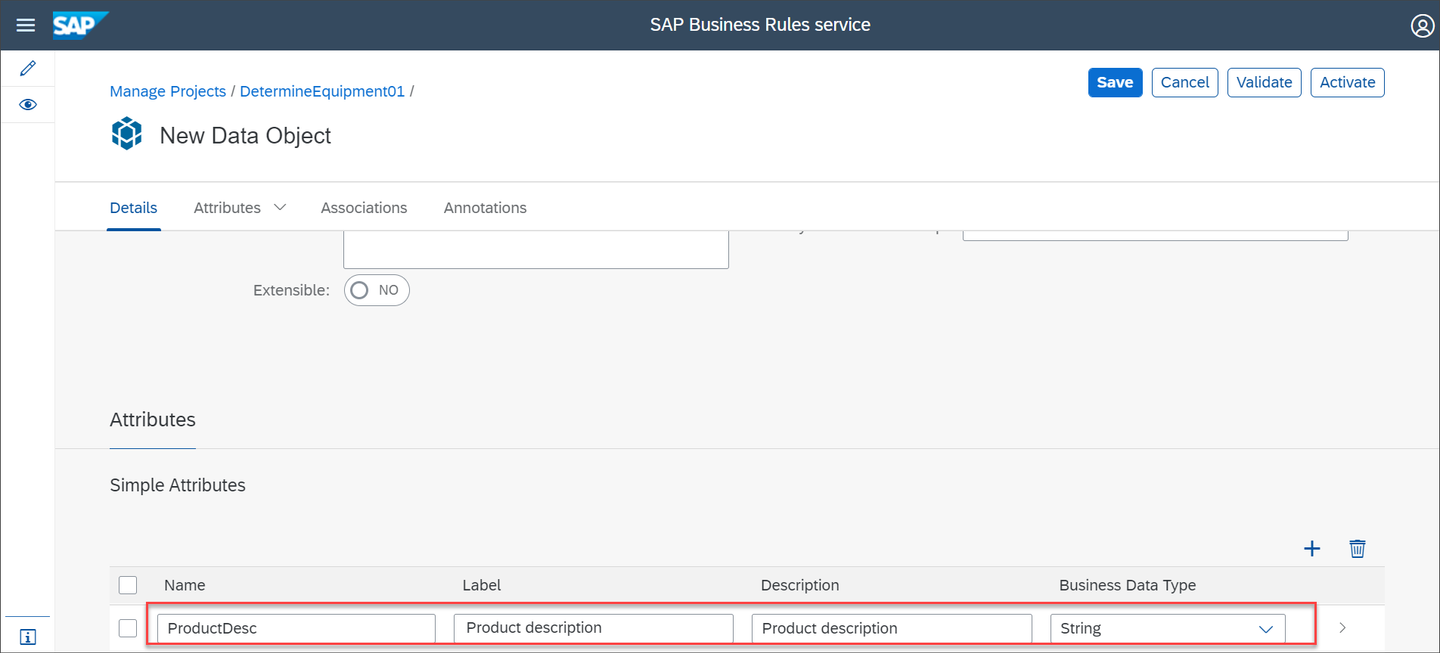1440x653 pixels.
Task: Open the info icon at sidebar bottom
Action: coord(28,637)
